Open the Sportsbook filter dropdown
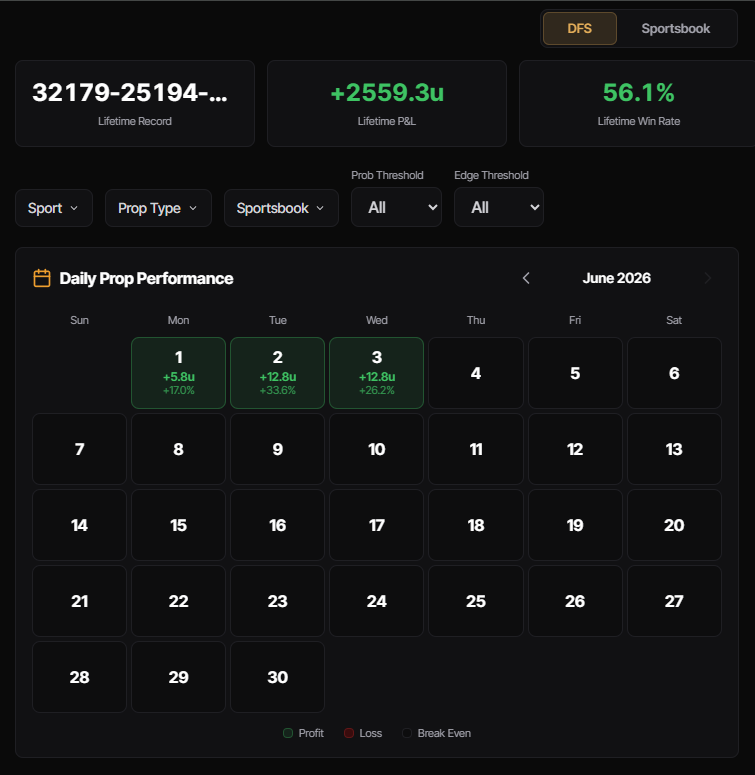This screenshot has width=755, height=775. tap(281, 208)
